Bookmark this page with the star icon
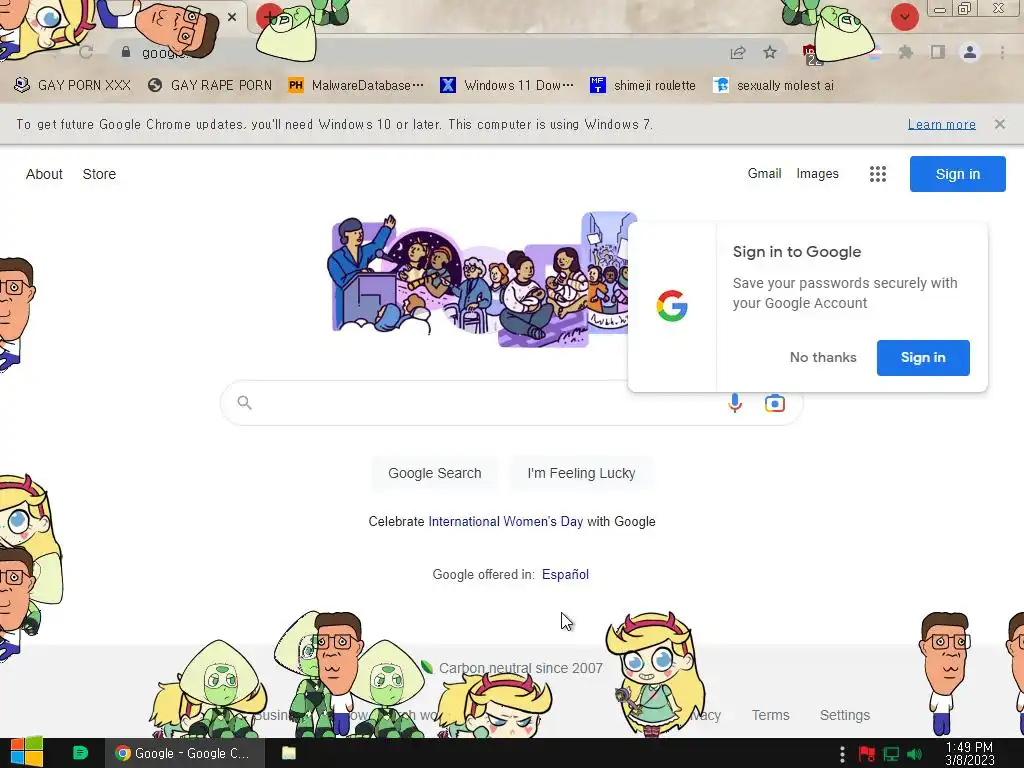The image size is (1024, 768). click(771, 52)
